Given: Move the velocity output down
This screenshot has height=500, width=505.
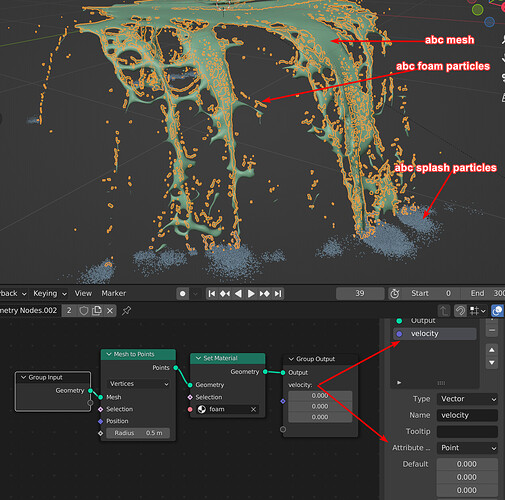Looking at the screenshot, I should point(492,363).
